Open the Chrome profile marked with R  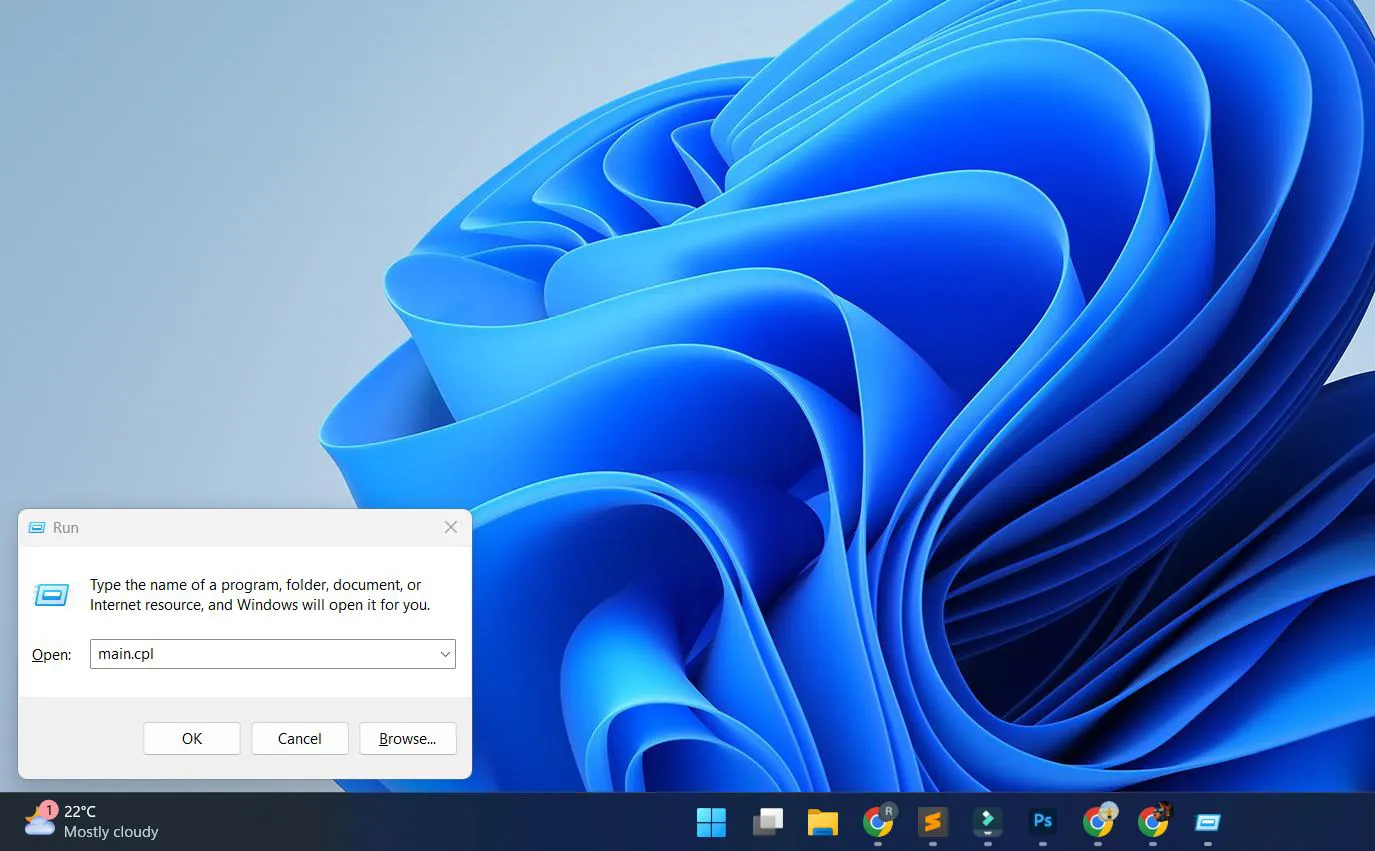(877, 822)
